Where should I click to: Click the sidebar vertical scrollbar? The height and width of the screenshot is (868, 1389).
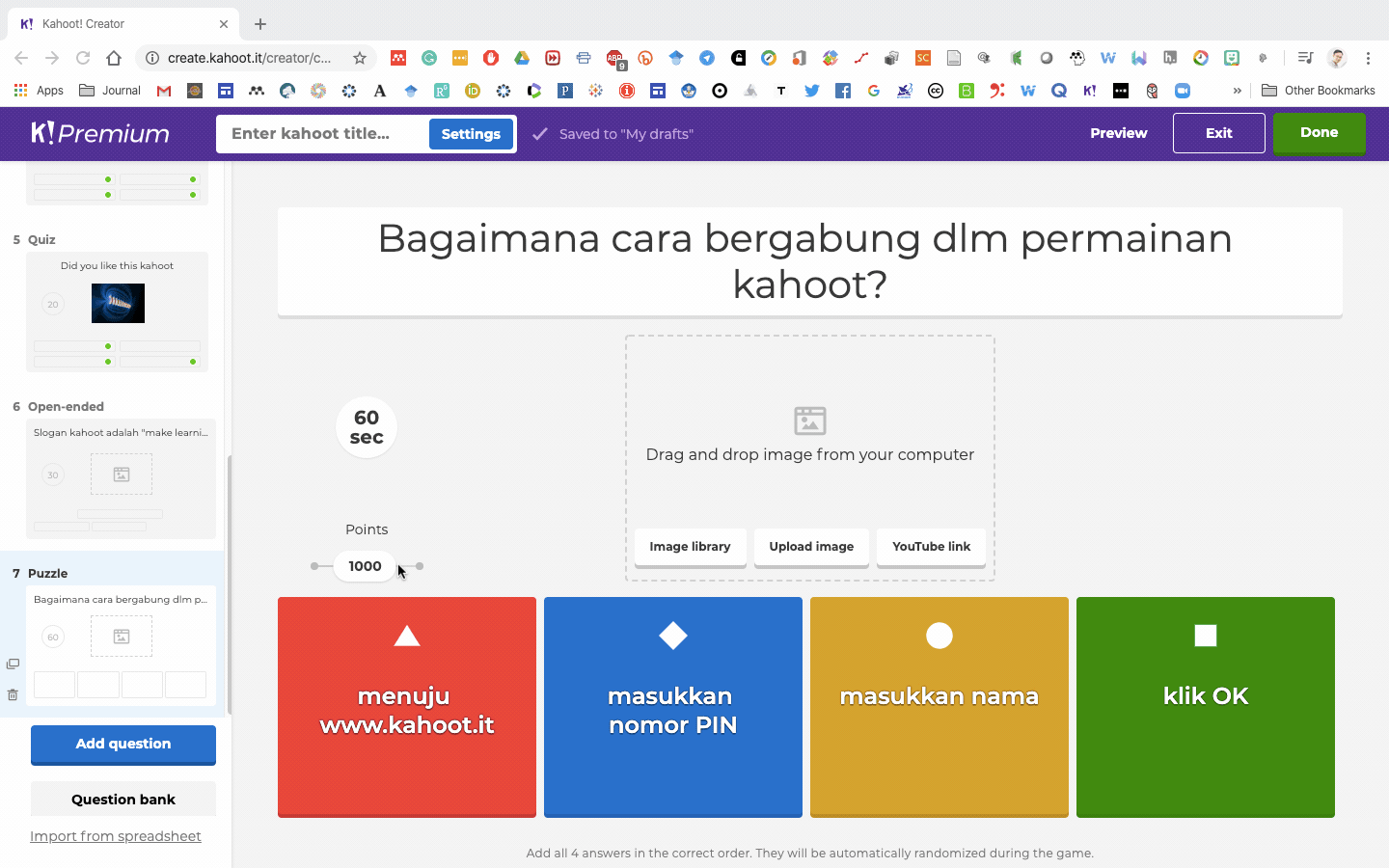229,584
